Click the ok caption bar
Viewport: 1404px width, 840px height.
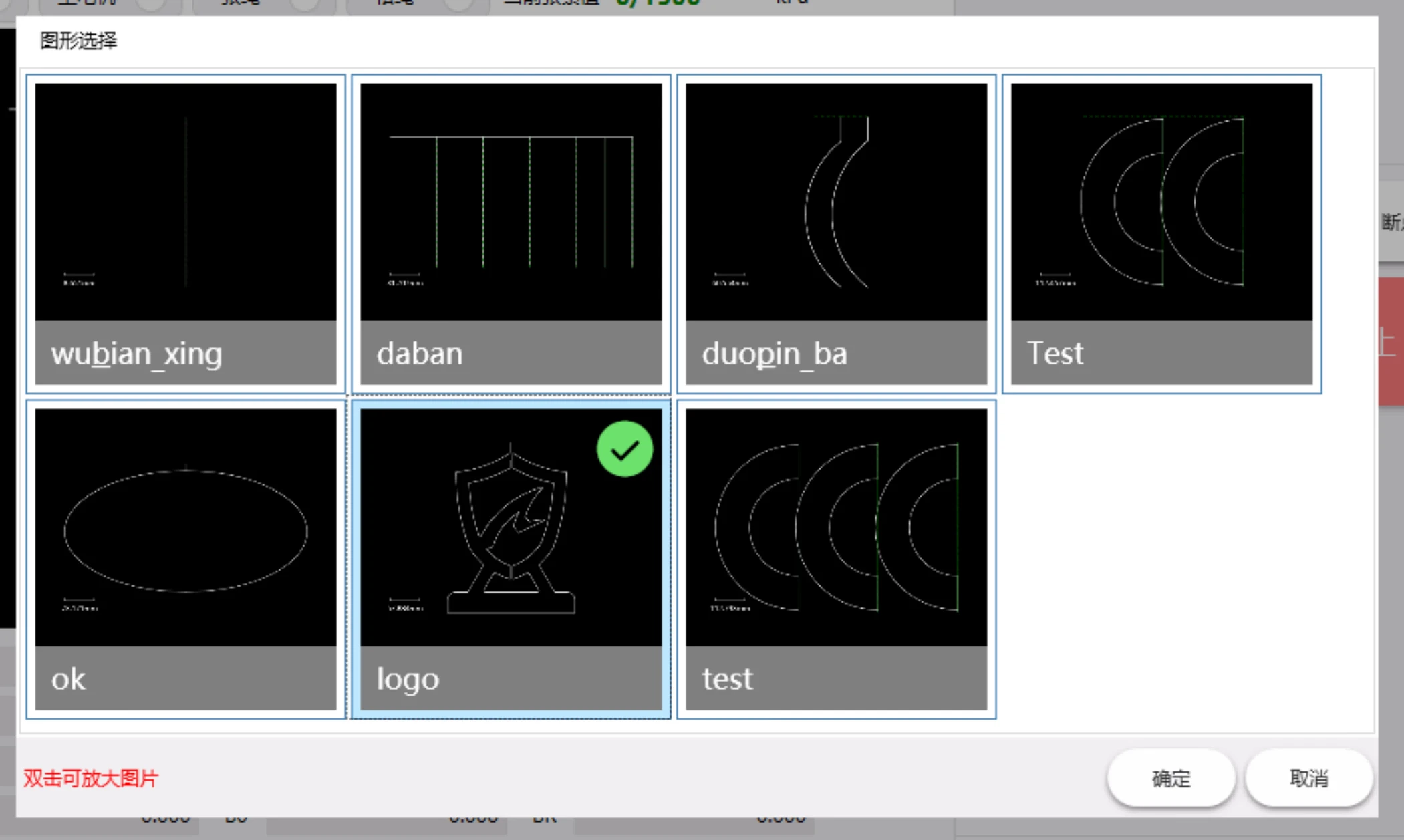(186, 678)
